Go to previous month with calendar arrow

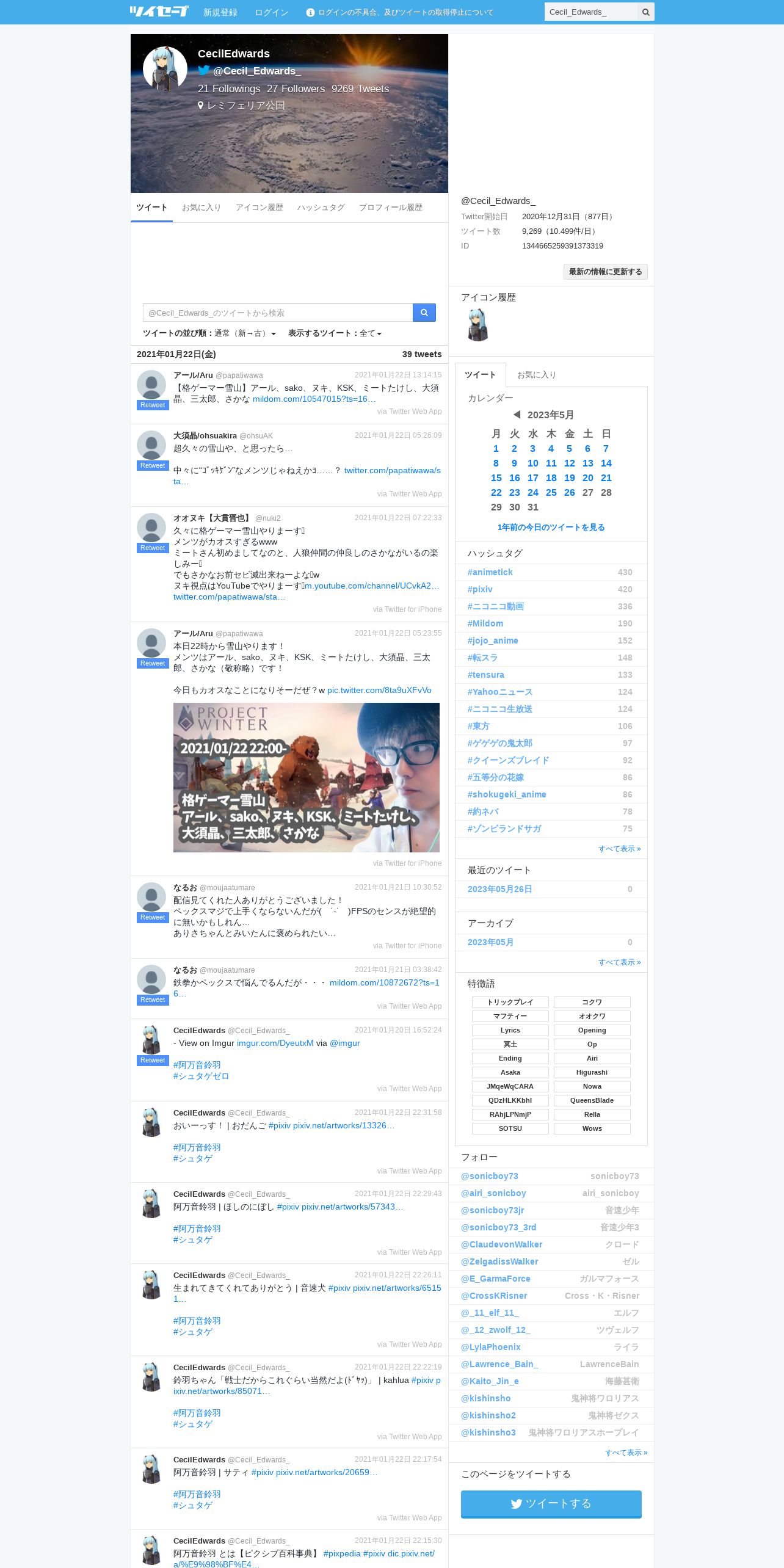[x=517, y=415]
